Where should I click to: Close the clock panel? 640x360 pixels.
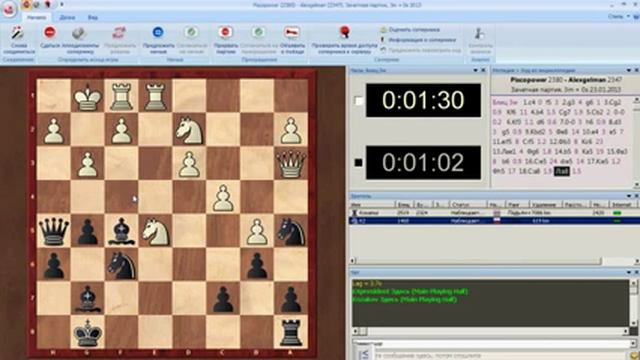pos(483,70)
